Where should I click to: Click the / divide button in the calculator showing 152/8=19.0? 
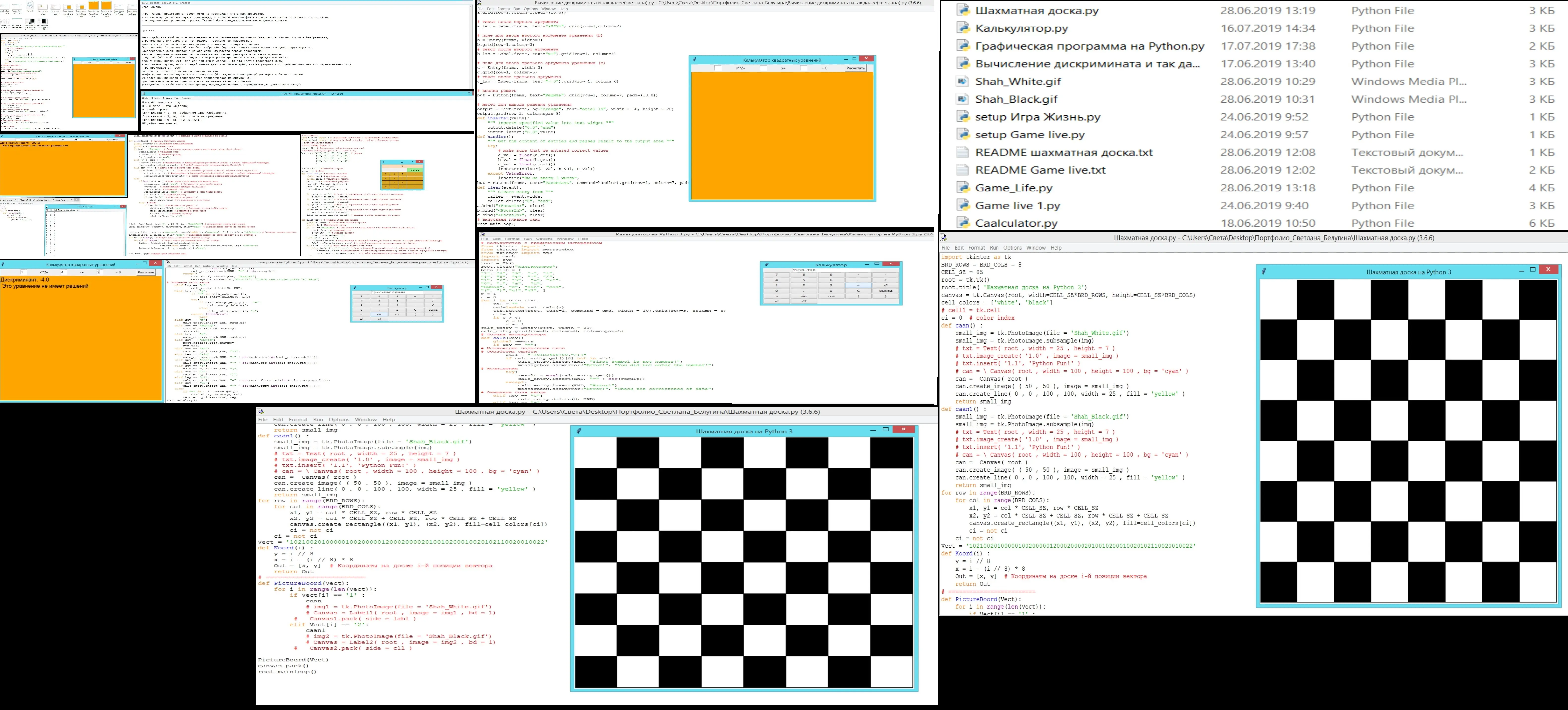click(886, 280)
